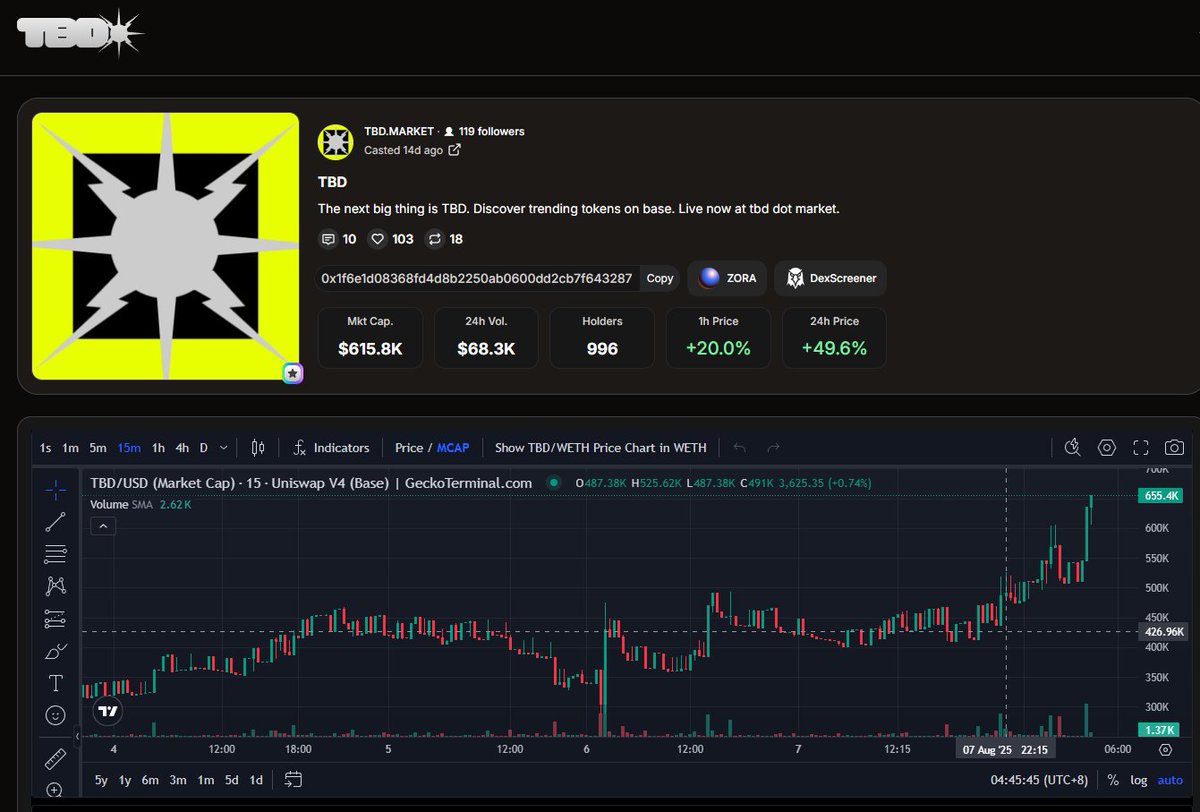Select the 4h timeframe
Viewport: 1200px width, 812px height.
point(182,447)
